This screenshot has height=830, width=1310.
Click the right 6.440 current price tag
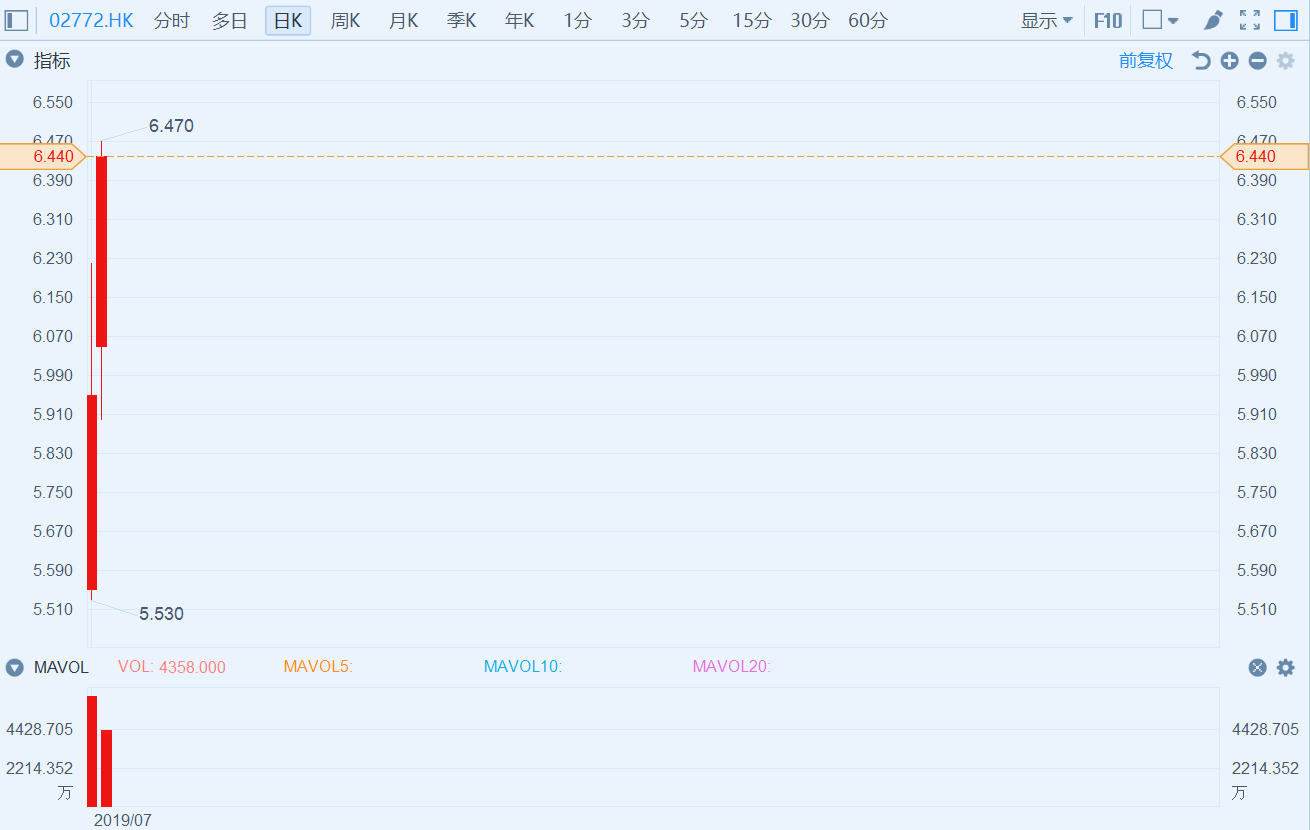pos(1265,156)
